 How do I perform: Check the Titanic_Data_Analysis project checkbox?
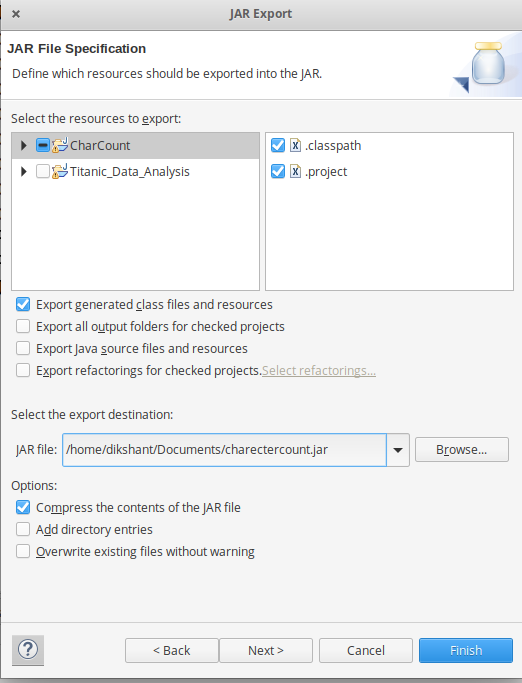tap(43, 171)
